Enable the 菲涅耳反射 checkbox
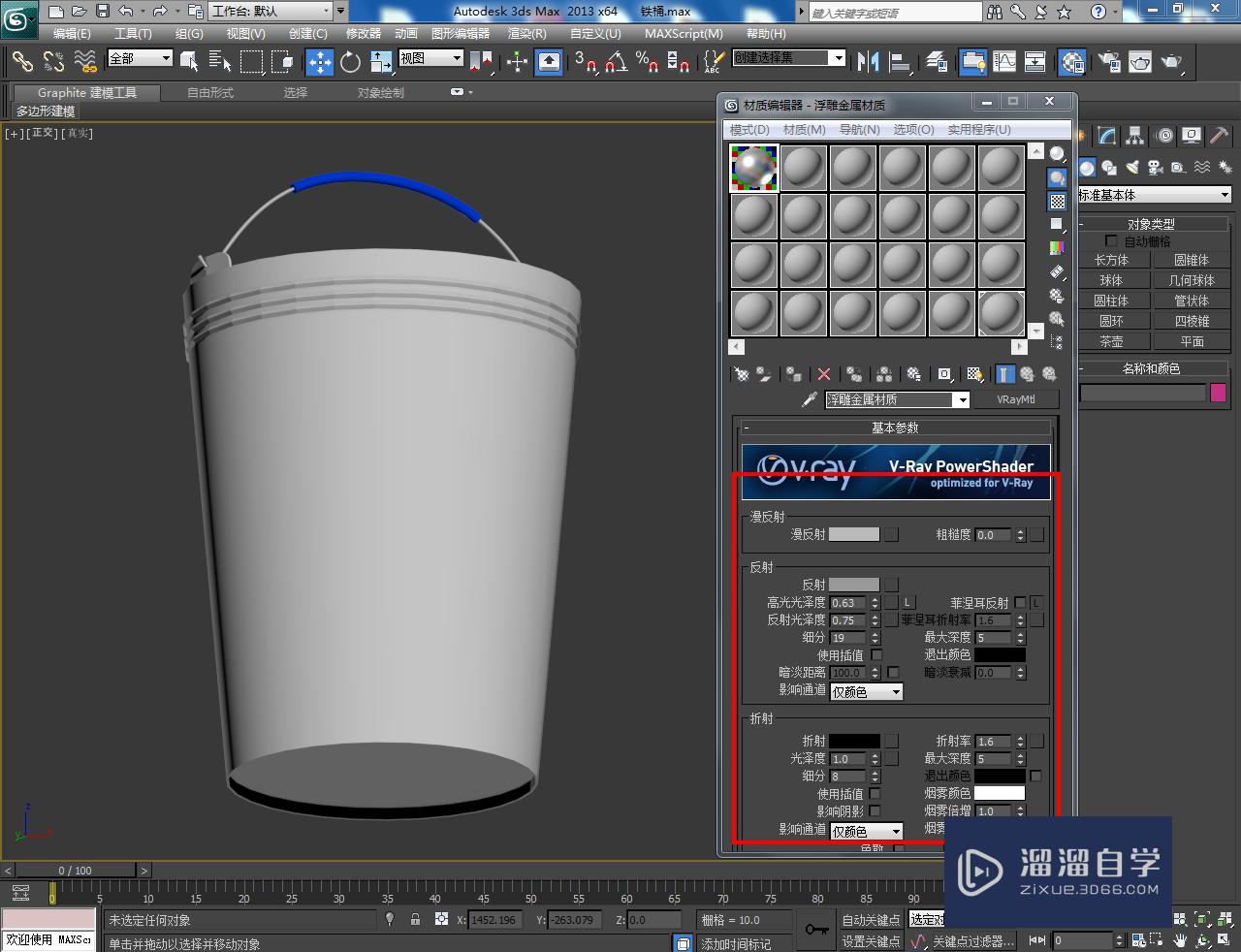 coord(1020,603)
